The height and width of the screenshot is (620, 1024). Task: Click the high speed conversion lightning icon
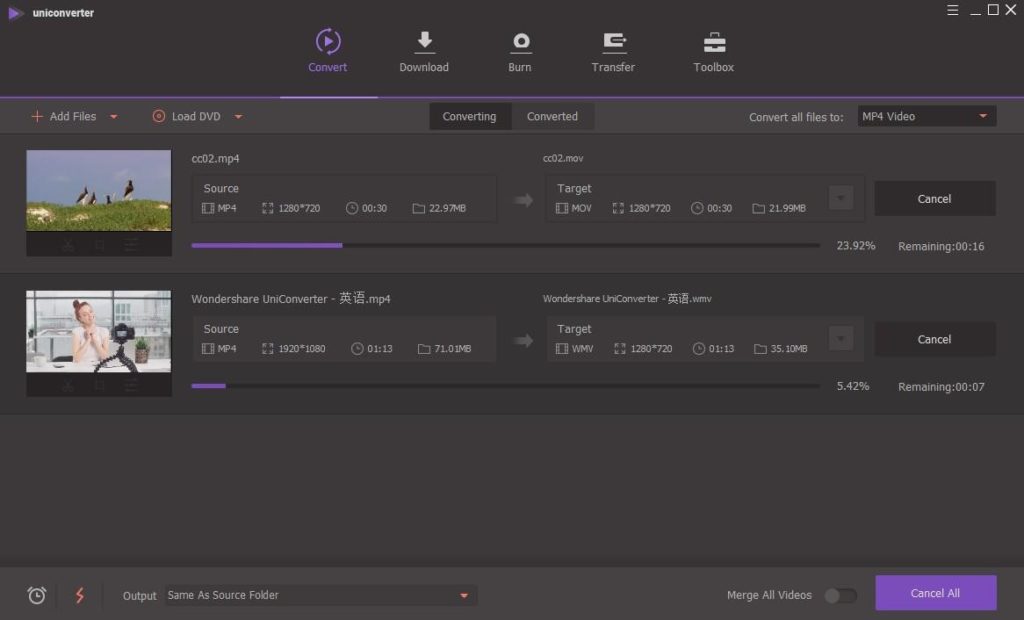(x=80, y=595)
